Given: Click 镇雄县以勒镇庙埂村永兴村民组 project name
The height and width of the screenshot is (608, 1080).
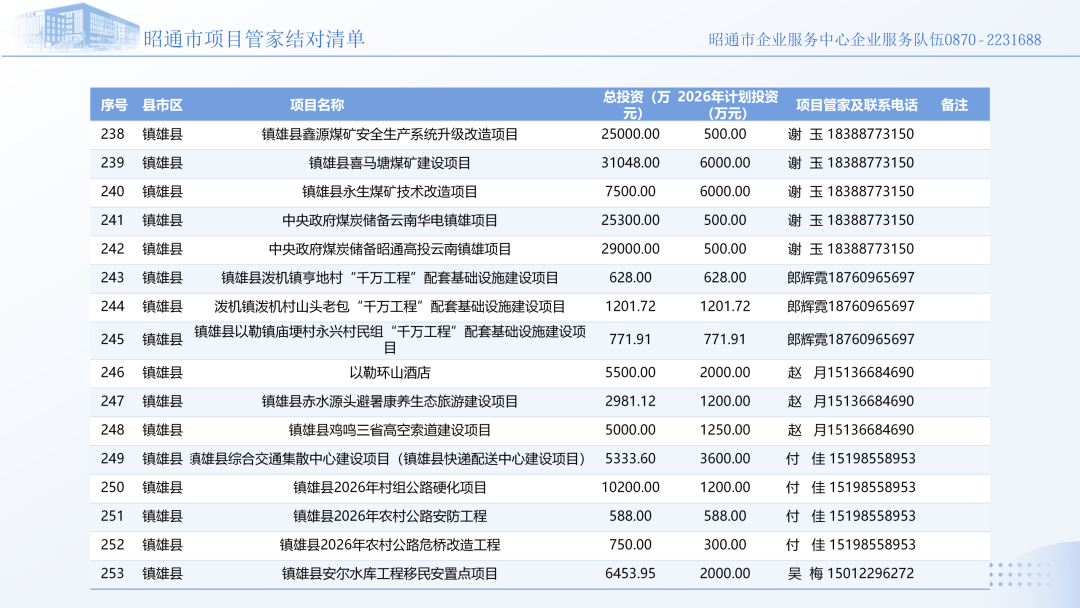Looking at the screenshot, I should click(x=390, y=339).
